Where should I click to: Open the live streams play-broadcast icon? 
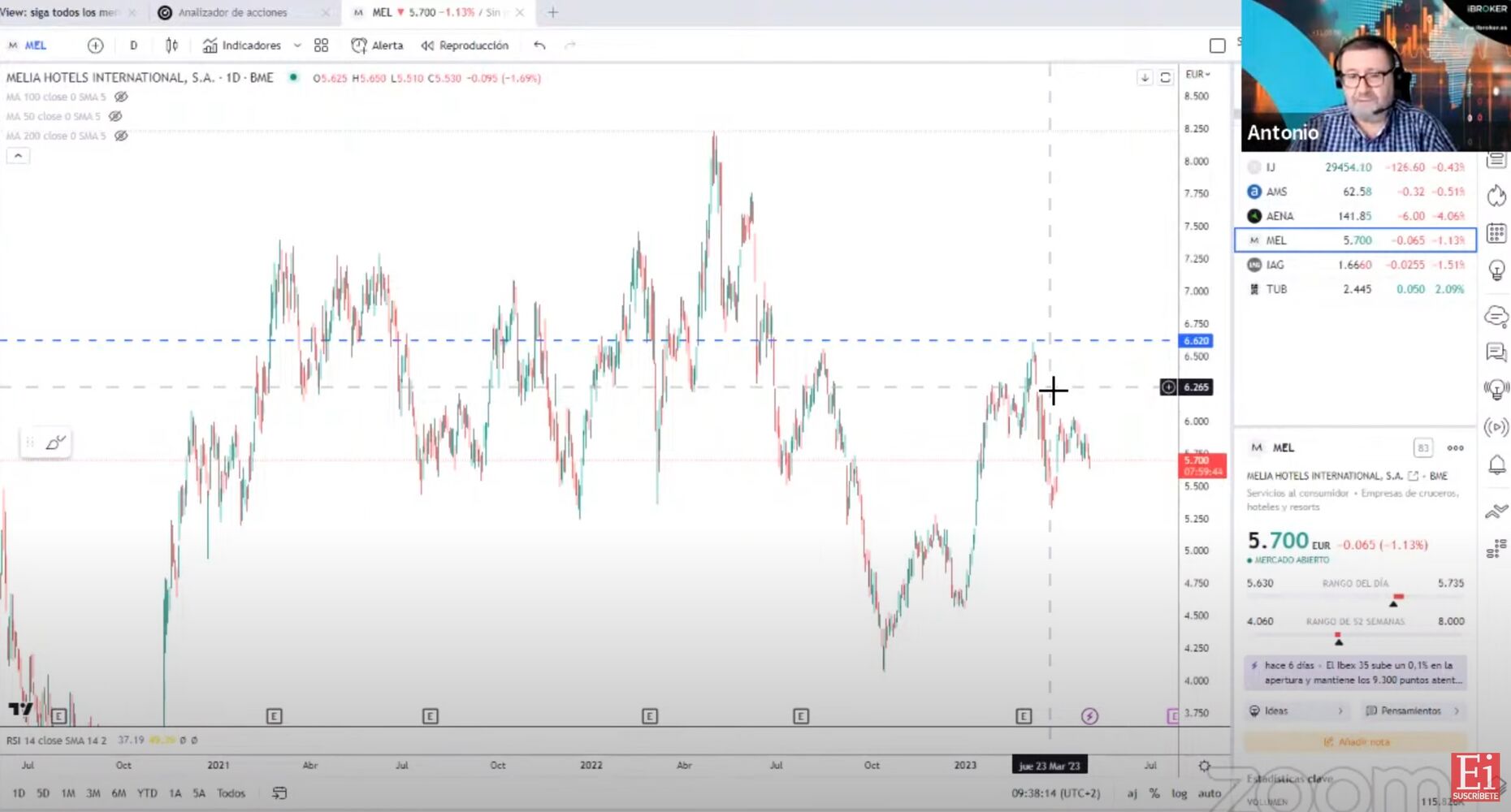pos(1496,427)
